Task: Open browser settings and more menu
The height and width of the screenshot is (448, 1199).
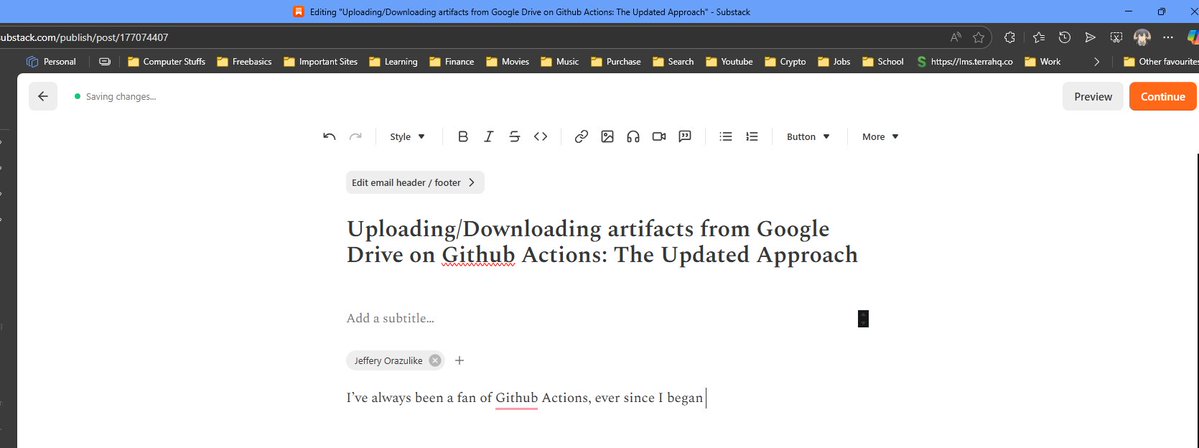Action: pyautogui.click(x=1168, y=37)
